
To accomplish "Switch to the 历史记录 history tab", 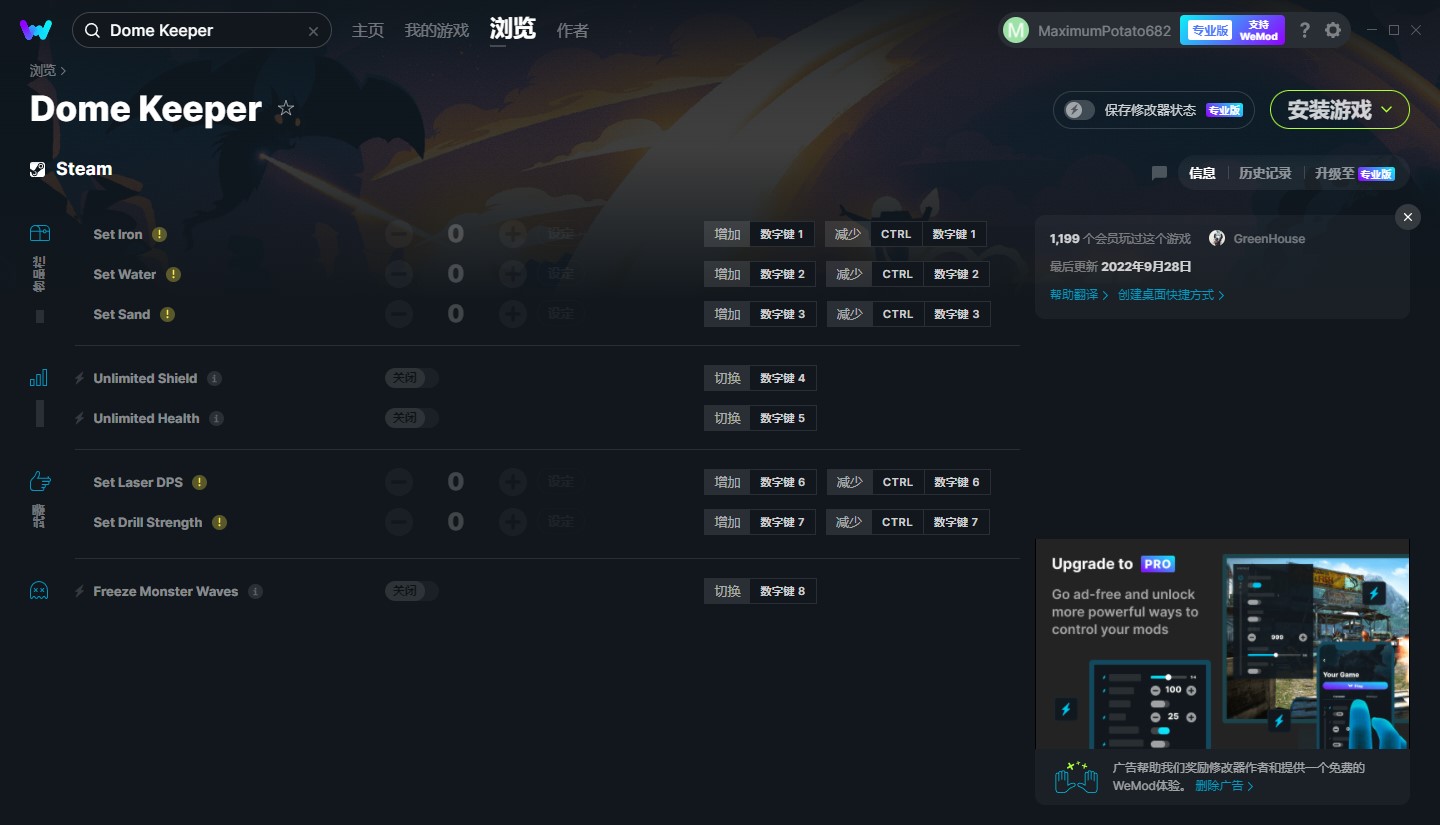I will click(x=1265, y=173).
